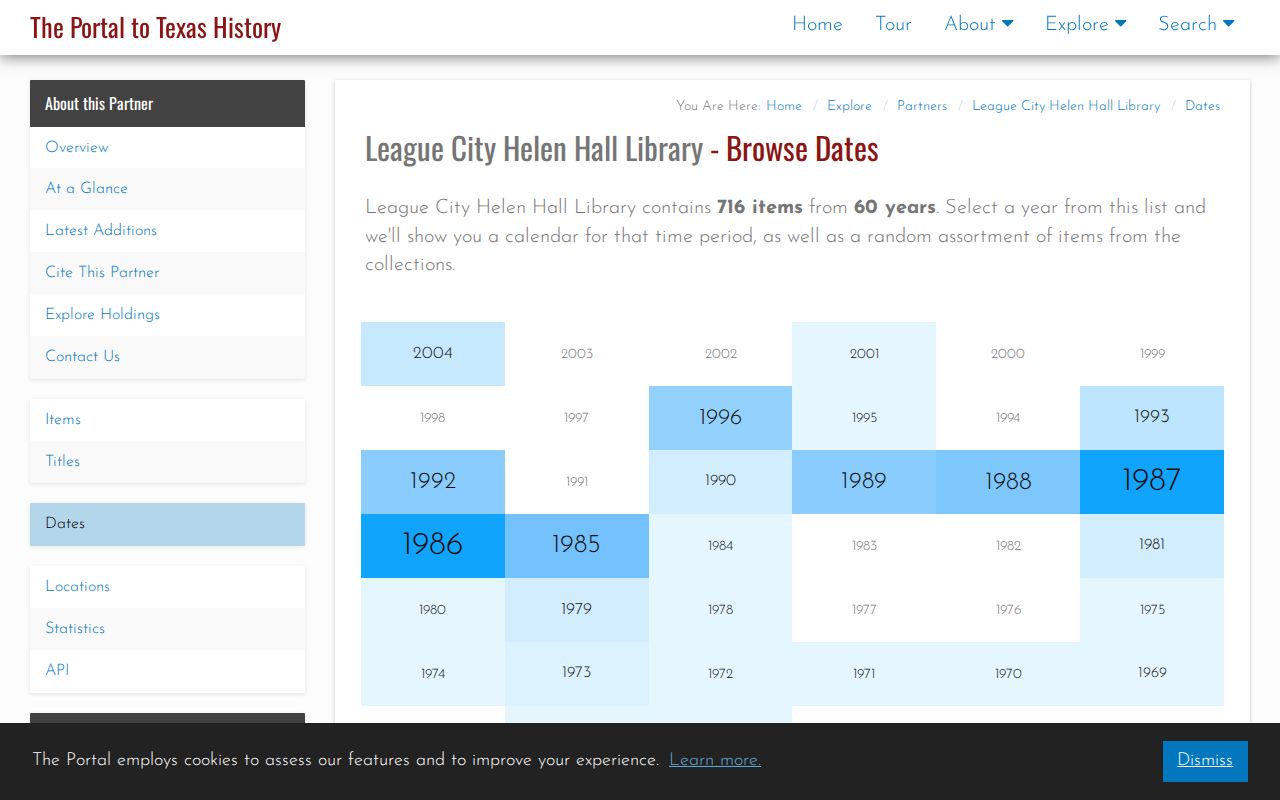Screen dimensions: 1280x800
Task: Open League City Helen Hall Library breadcrumb
Action: (x=1066, y=106)
